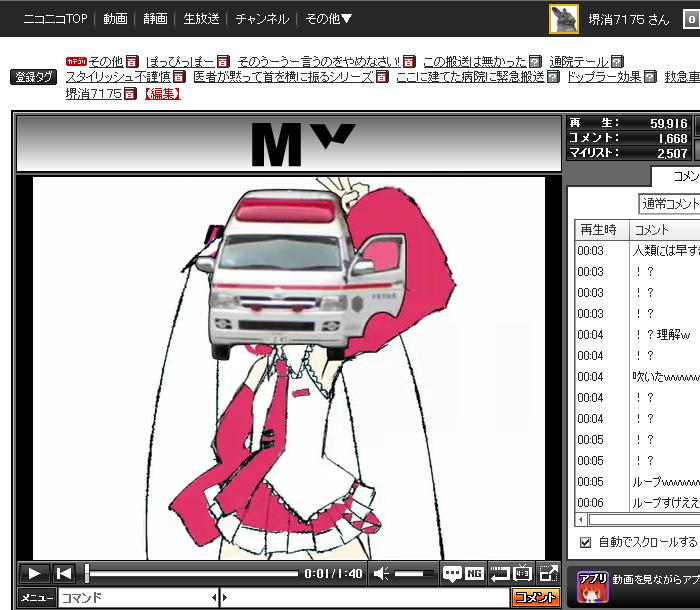This screenshot has width=700, height=610.
Task: Open the 堺消7175 tag link
Action: pyautogui.click(x=94, y=93)
